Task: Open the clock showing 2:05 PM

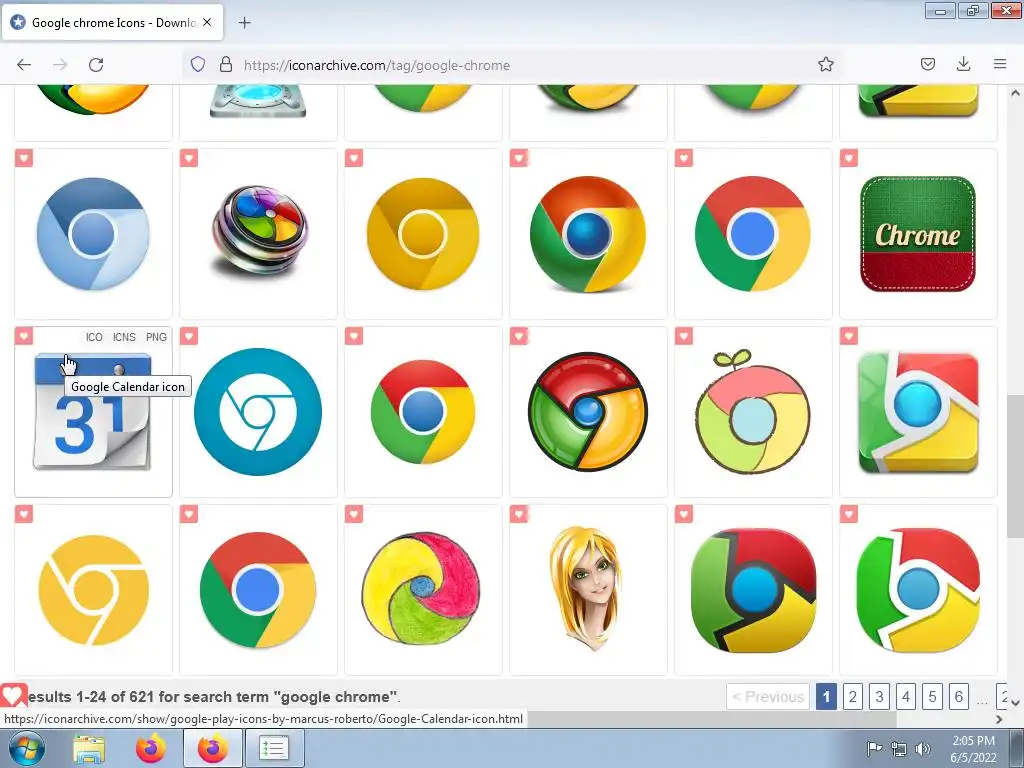Action: [973, 749]
